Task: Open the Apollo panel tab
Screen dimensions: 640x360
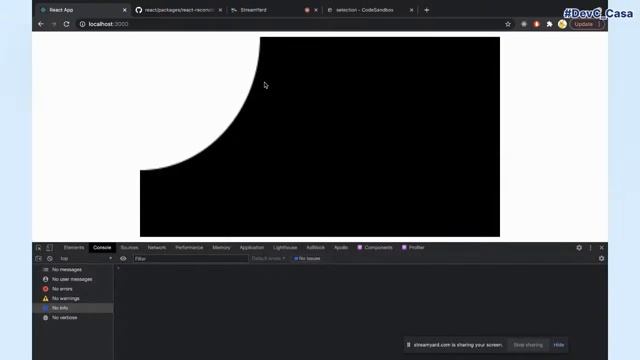Action: (341, 248)
